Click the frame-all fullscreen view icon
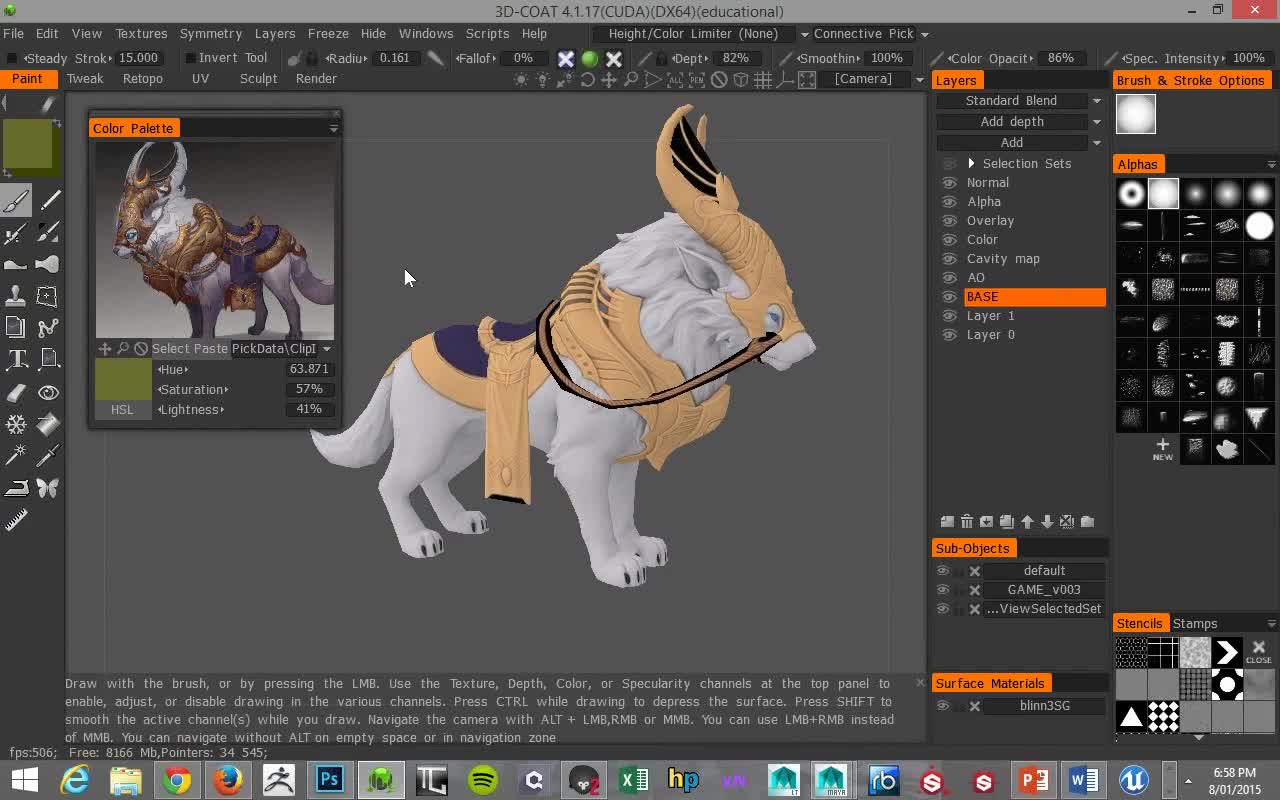The image size is (1280, 800). (807, 80)
